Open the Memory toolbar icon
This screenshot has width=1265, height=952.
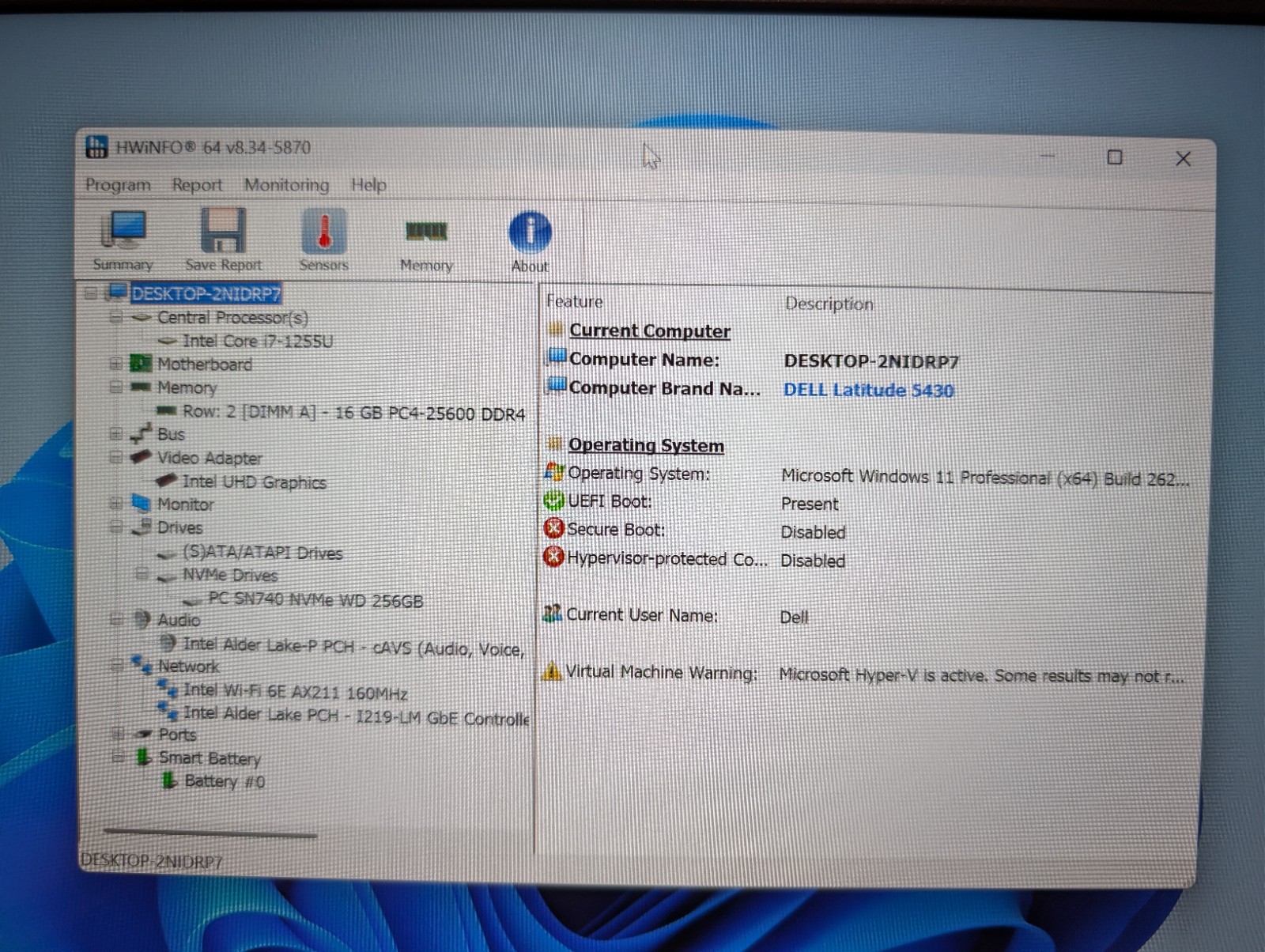coord(426,231)
